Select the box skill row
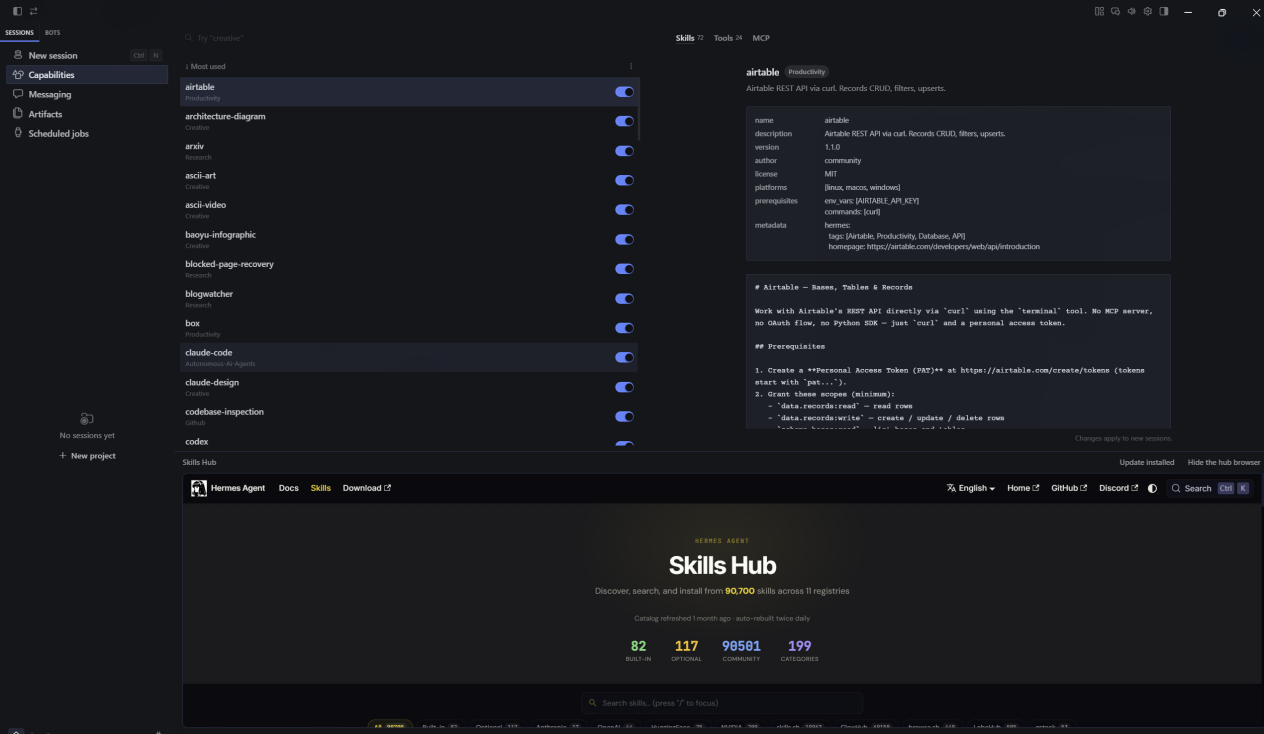 point(409,328)
